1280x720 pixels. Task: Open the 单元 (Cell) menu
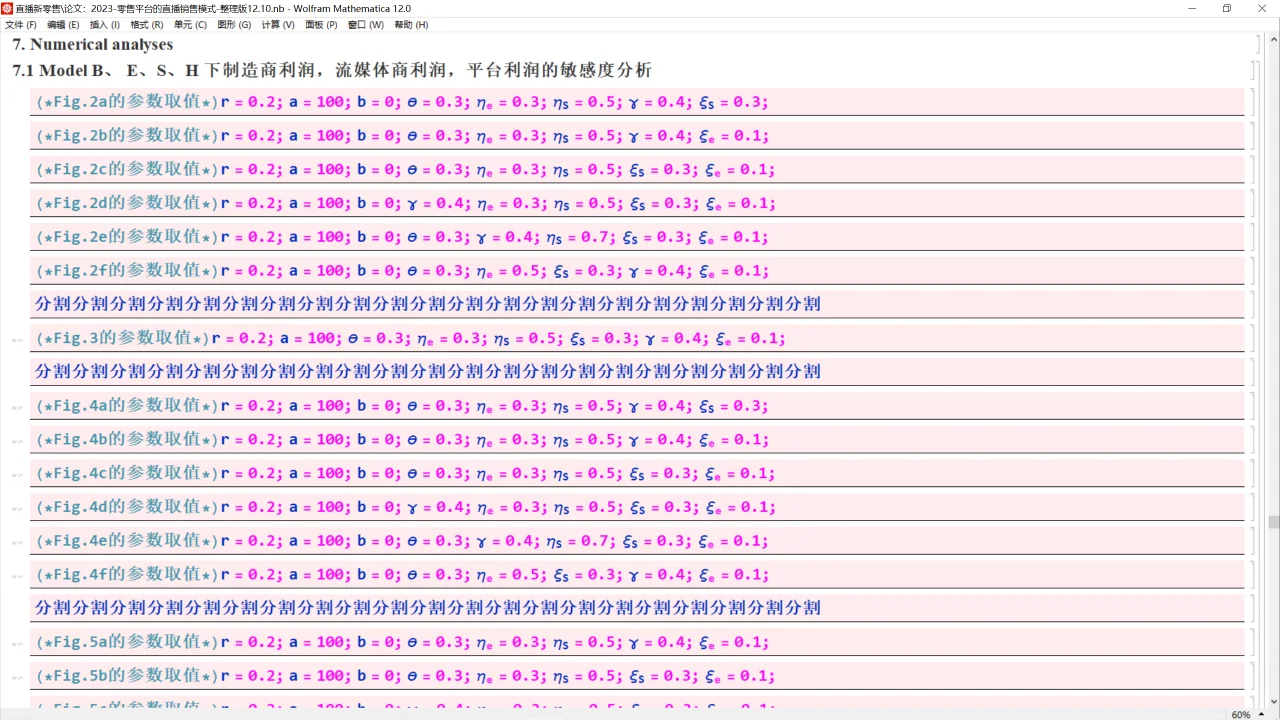[189, 25]
